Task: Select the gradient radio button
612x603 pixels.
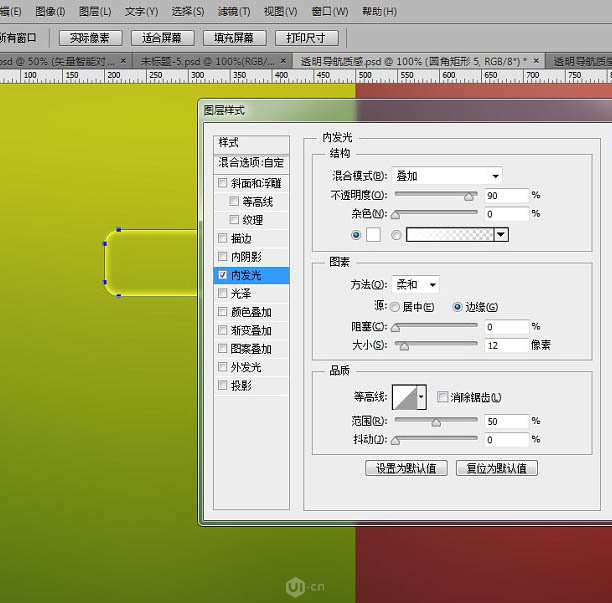Action: pyautogui.click(x=396, y=235)
